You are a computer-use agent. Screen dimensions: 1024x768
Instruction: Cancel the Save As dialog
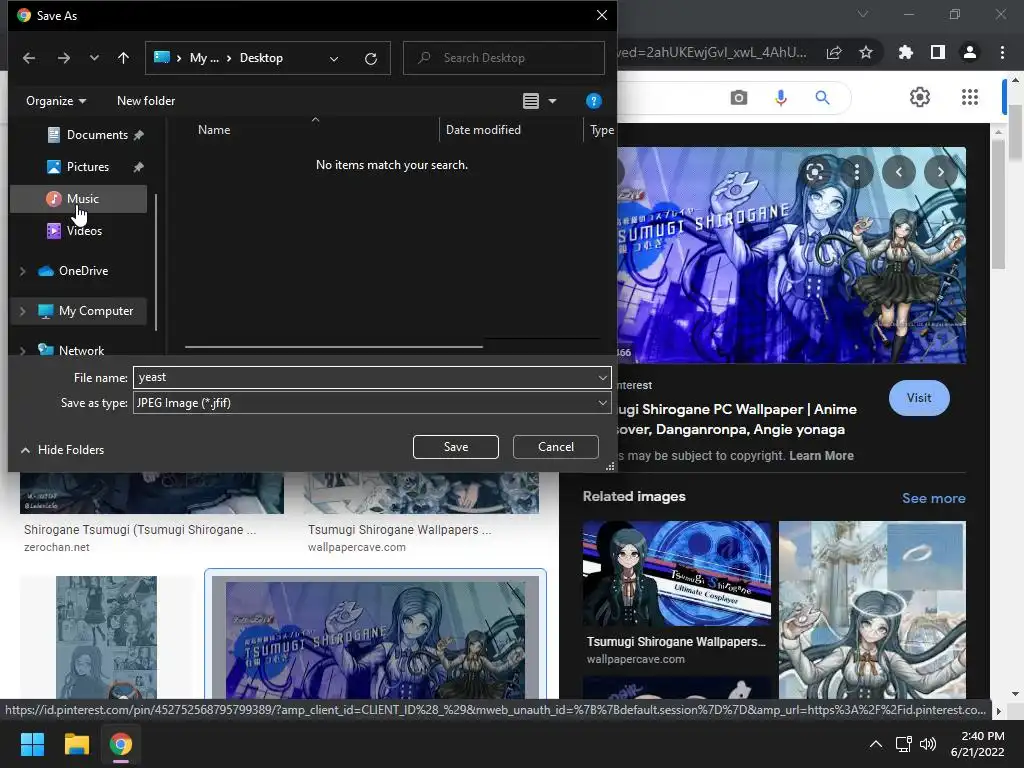point(556,447)
